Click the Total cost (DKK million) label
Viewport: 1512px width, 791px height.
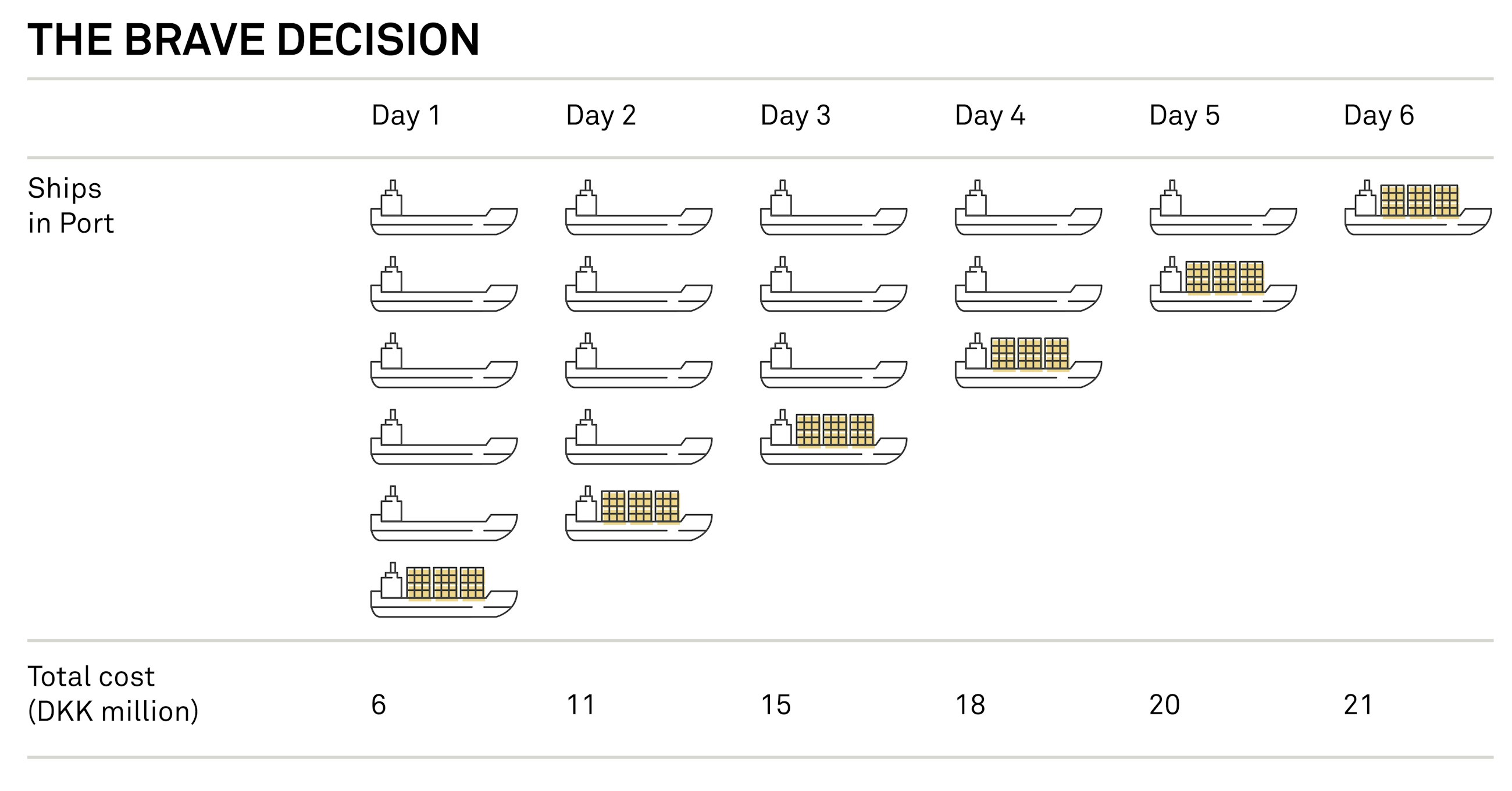click(x=113, y=693)
